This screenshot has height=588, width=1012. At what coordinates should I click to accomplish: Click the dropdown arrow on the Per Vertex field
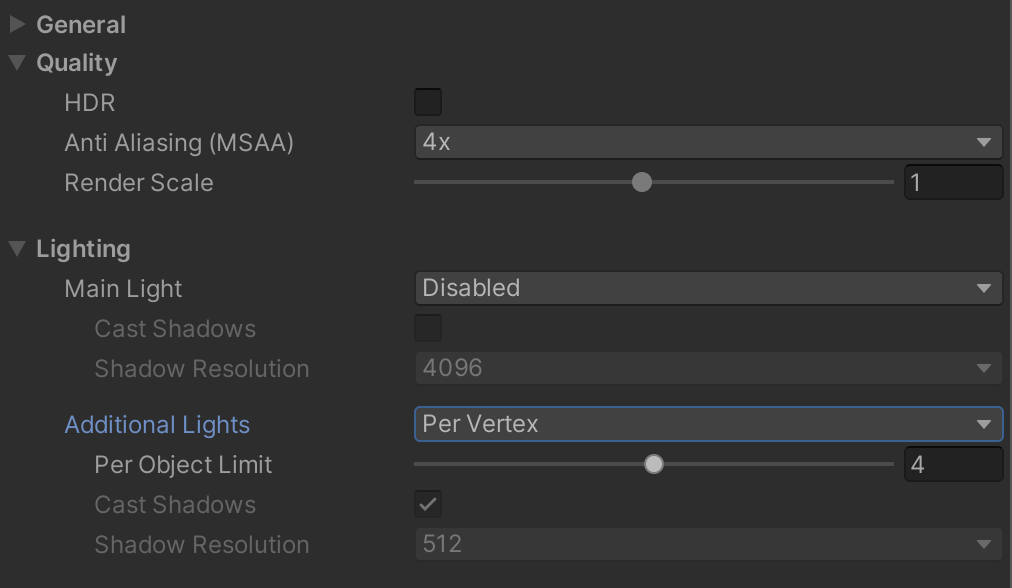[985, 424]
